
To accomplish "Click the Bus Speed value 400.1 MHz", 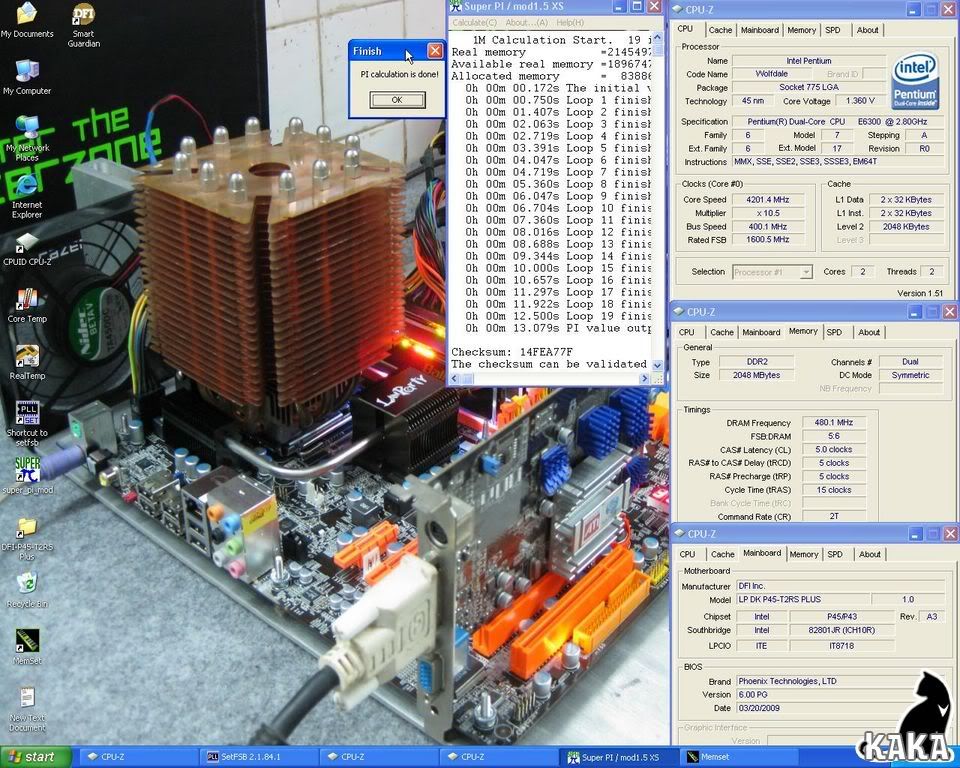I will click(768, 227).
